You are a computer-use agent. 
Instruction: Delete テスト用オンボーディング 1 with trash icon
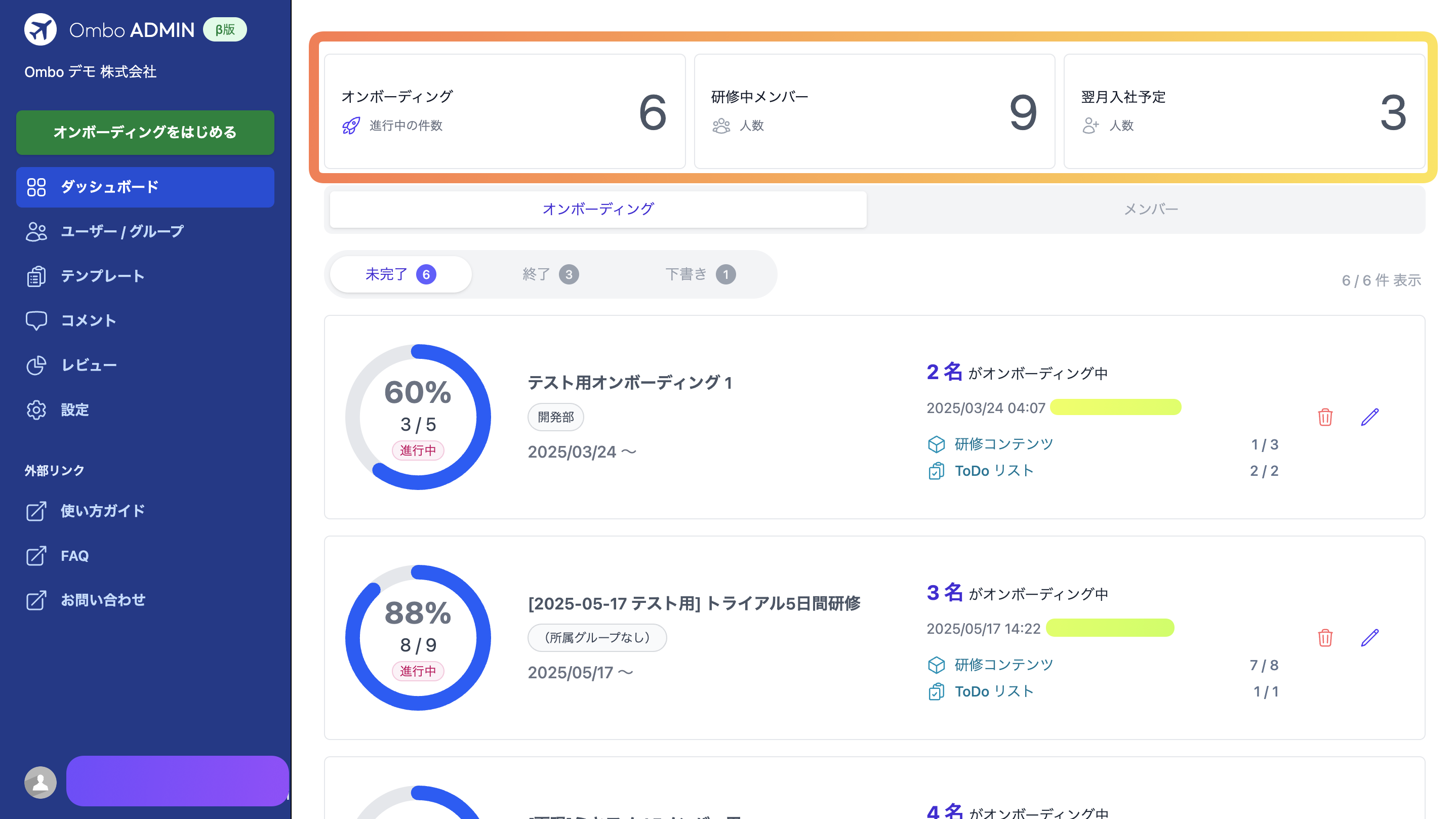1325,417
